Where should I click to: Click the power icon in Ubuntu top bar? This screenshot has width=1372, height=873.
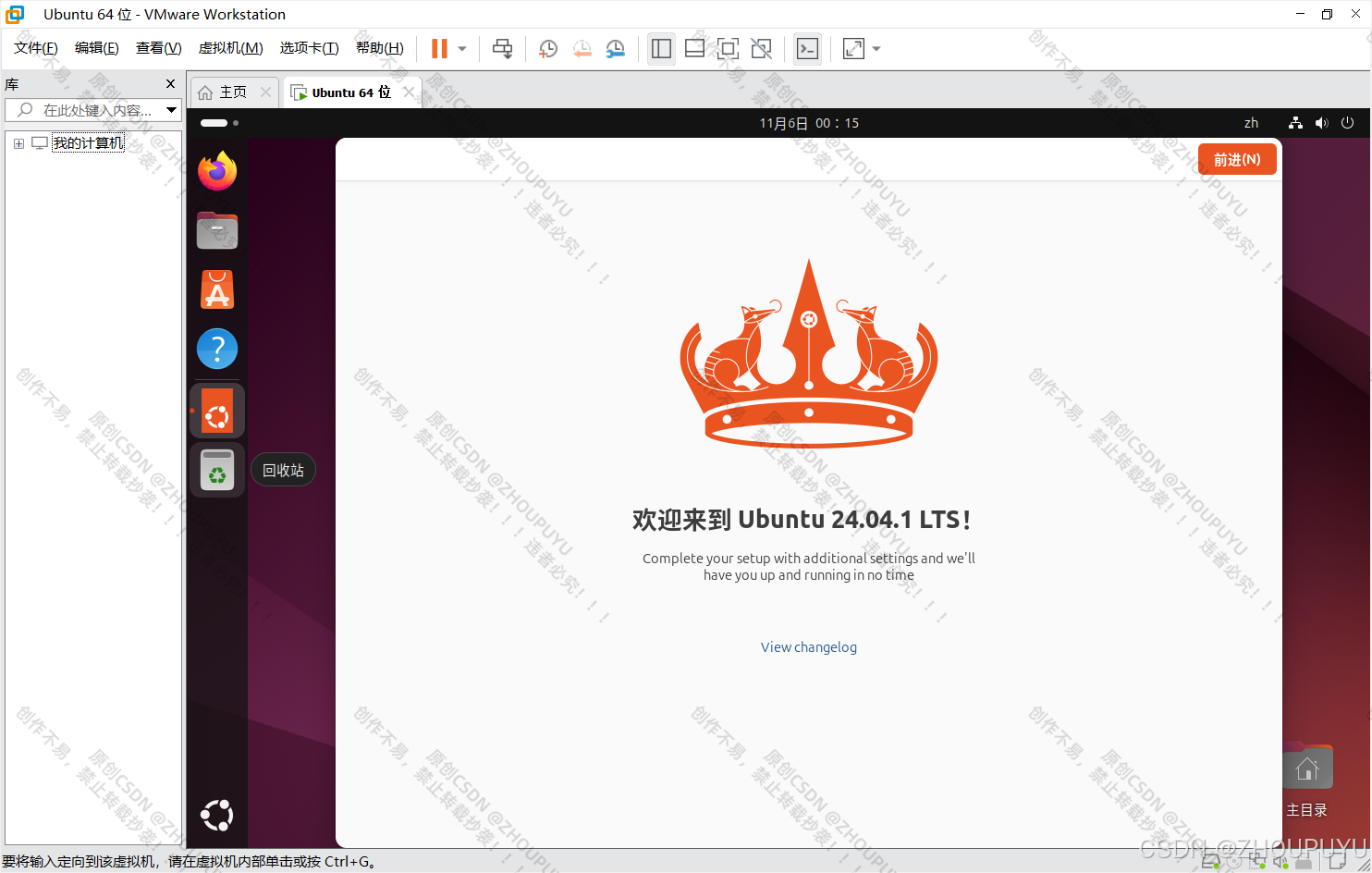(1347, 123)
